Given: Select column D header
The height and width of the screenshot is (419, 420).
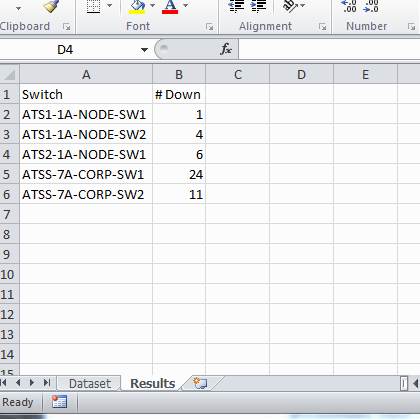Looking at the screenshot, I should (x=301, y=74).
